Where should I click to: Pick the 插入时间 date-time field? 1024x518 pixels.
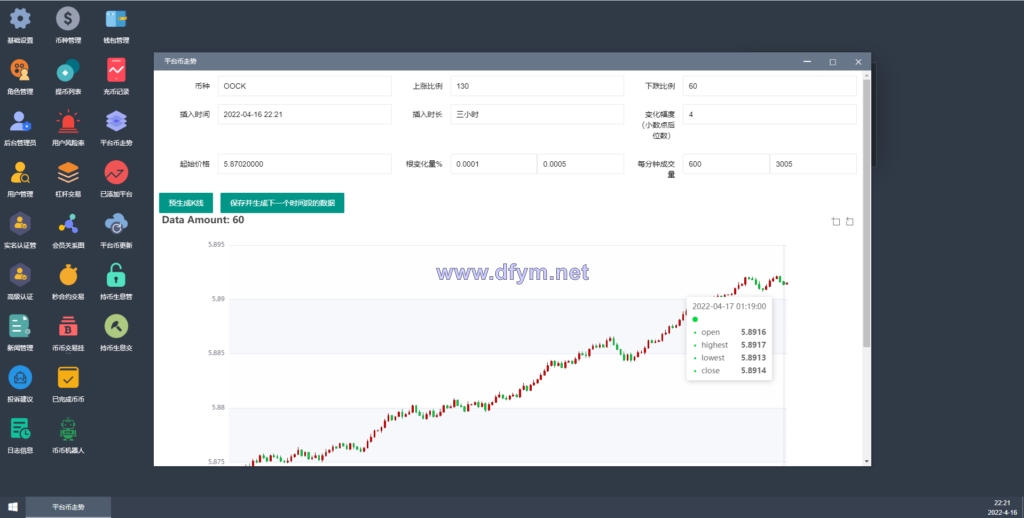click(304, 114)
